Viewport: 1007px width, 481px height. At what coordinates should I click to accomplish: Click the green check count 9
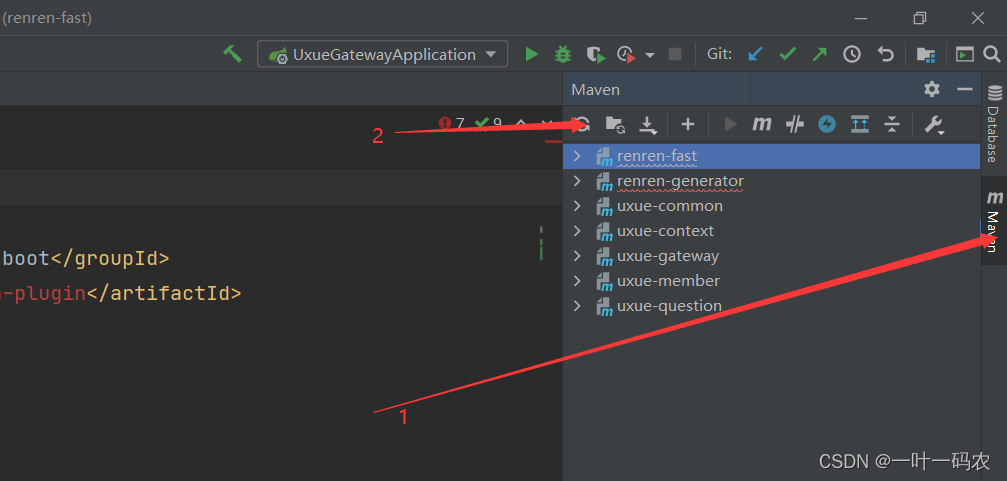[489, 123]
